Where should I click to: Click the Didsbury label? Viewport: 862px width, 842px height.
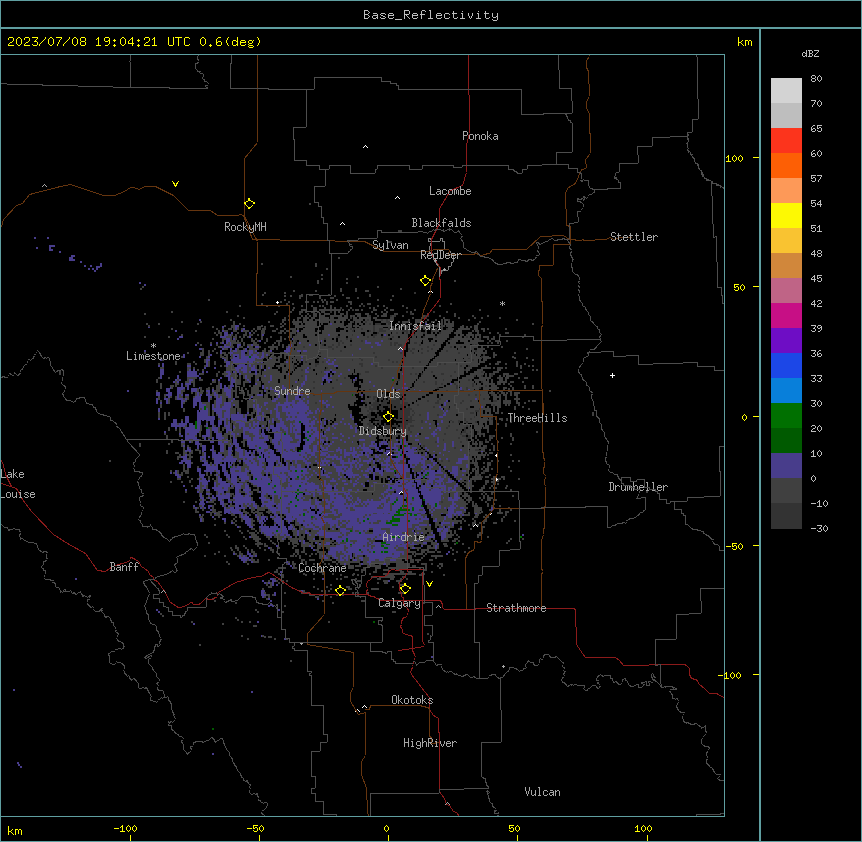point(382,431)
